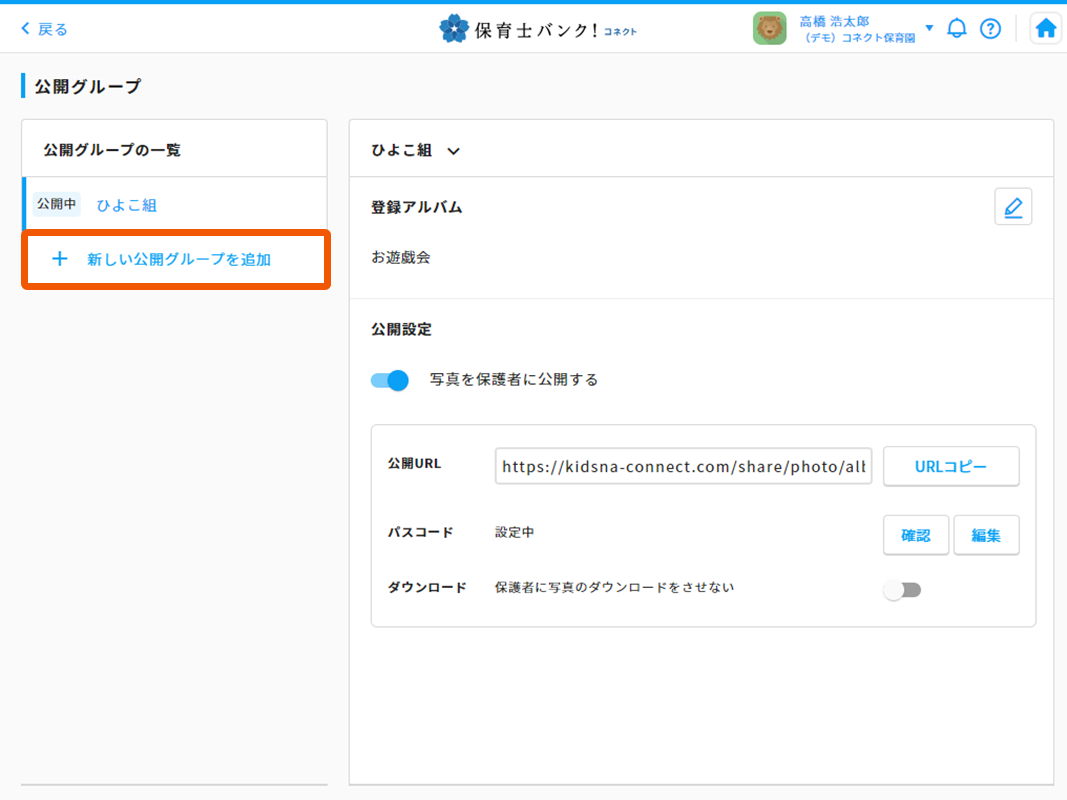
Task: Open the notifications bell icon
Action: 957,28
